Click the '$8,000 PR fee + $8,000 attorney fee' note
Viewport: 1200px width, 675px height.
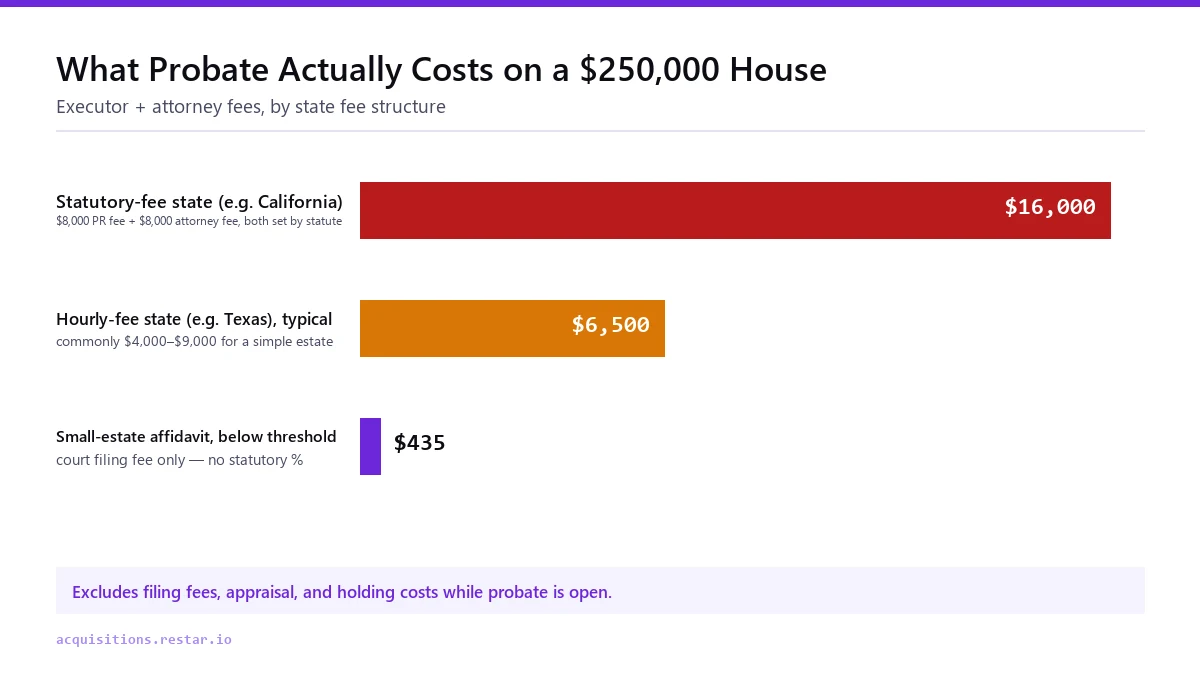click(199, 221)
